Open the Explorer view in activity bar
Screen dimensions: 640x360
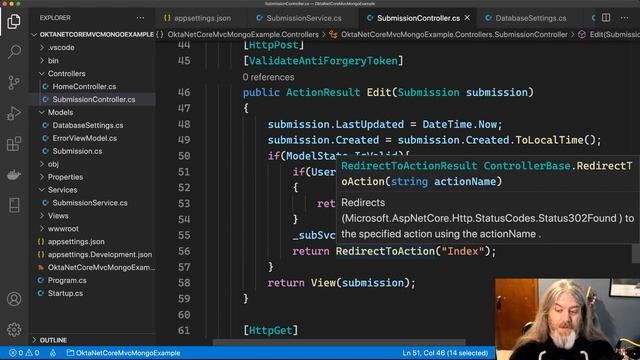pos(14,21)
